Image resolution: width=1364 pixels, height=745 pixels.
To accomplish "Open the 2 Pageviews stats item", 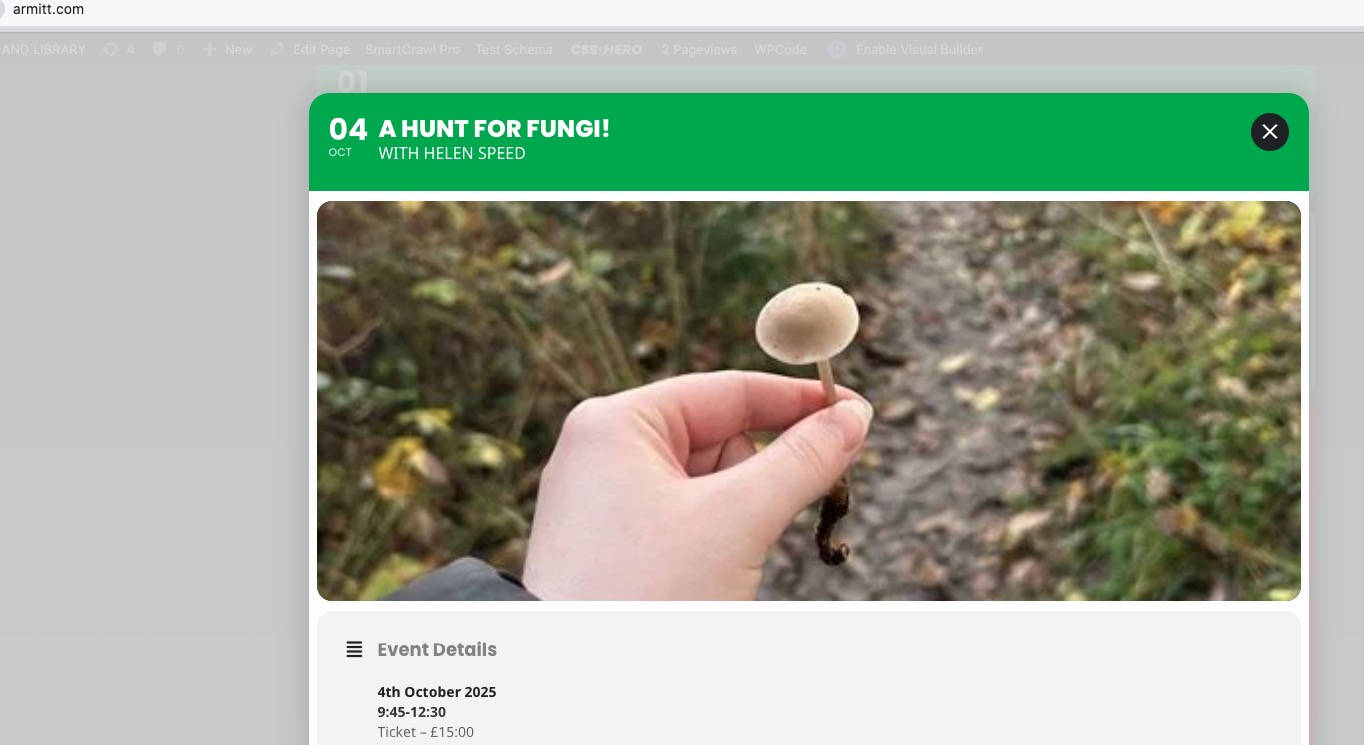I will [699, 49].
